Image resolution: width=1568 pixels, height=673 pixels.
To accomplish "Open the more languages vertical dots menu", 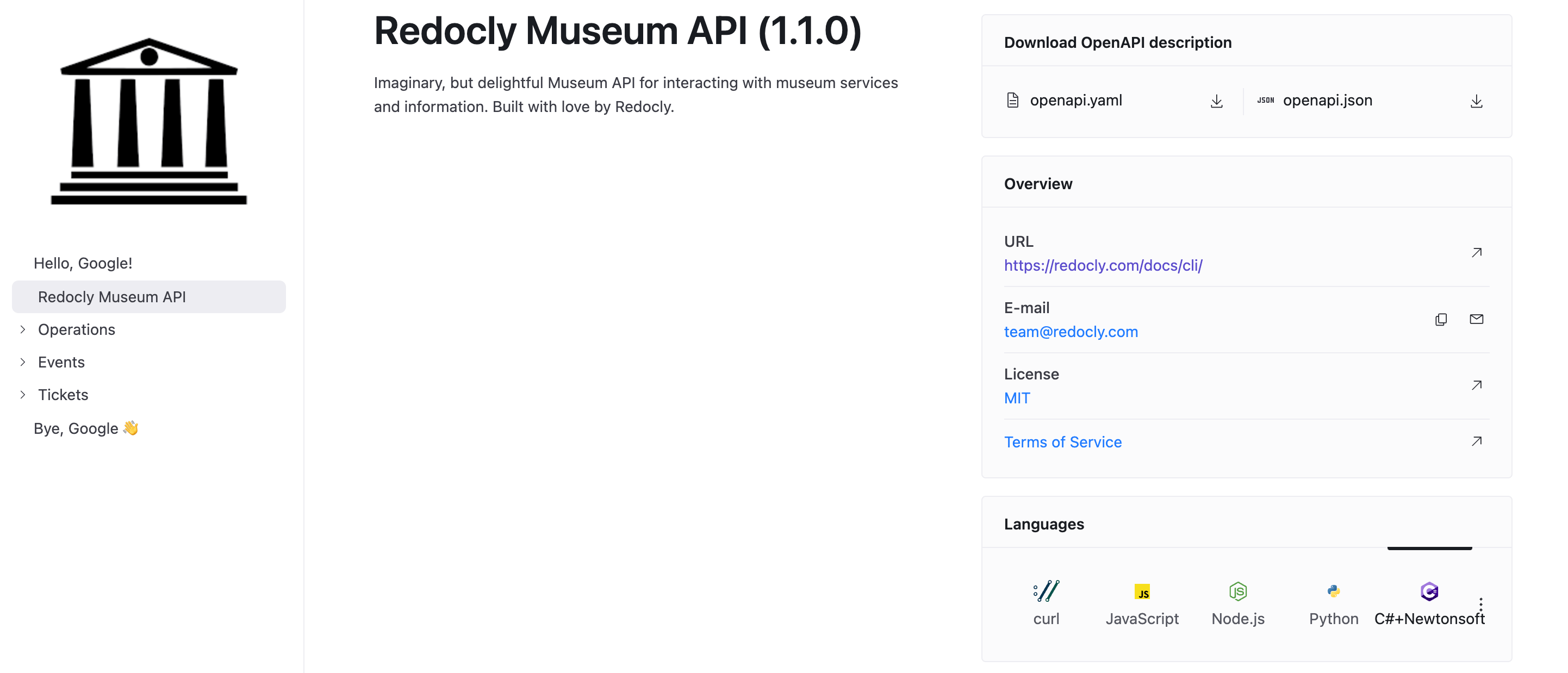I will click(x=1480, y=605).
